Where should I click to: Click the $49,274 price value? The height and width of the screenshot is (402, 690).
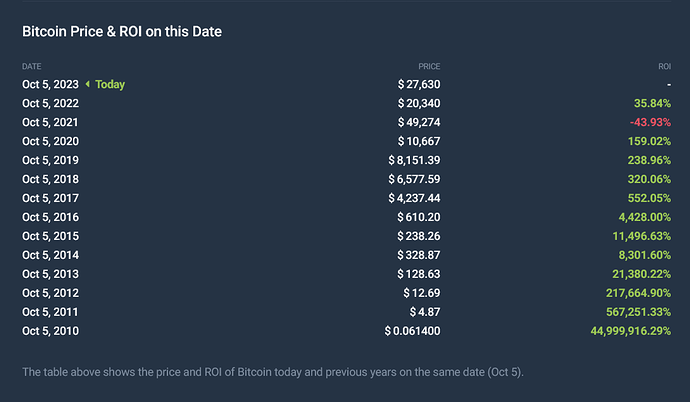pyautogui.click(x=418, y=122)
